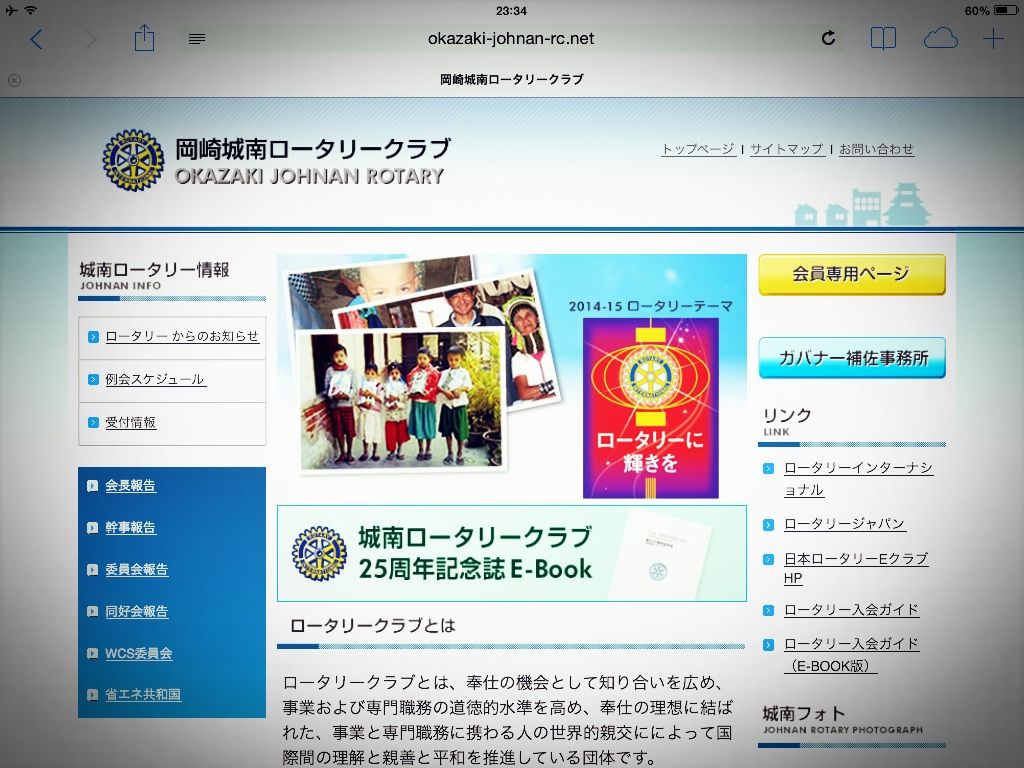Image resolution: width=1024 pixels, height=768 pixels.
Task: Click bullet icon beside 委員会報告
Action: pyautogui.click(x=93, y=569)
